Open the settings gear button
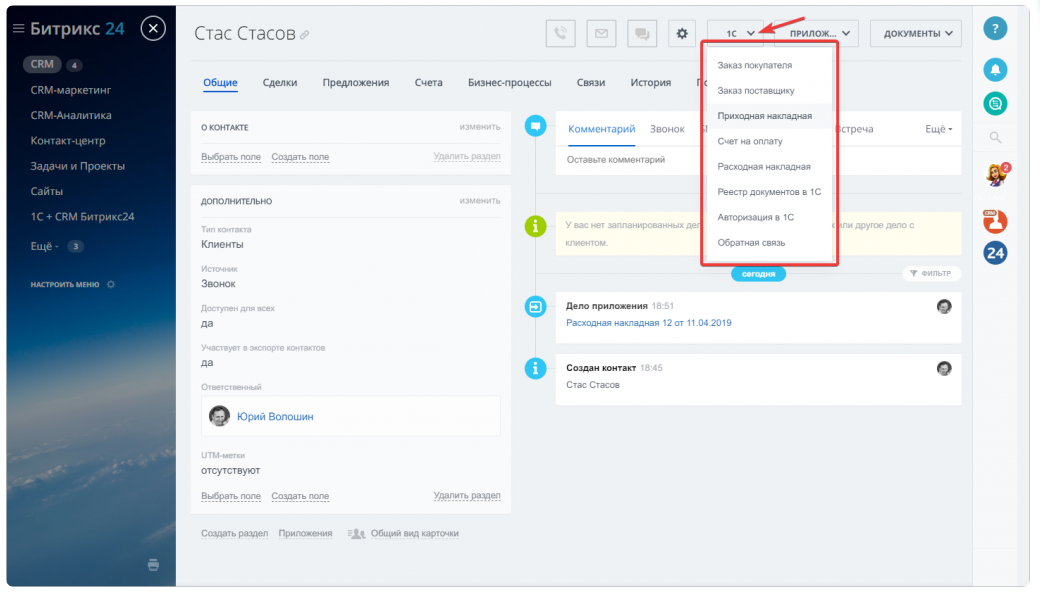Screen dimensions: 1040x596 click(x=682, y=33)
